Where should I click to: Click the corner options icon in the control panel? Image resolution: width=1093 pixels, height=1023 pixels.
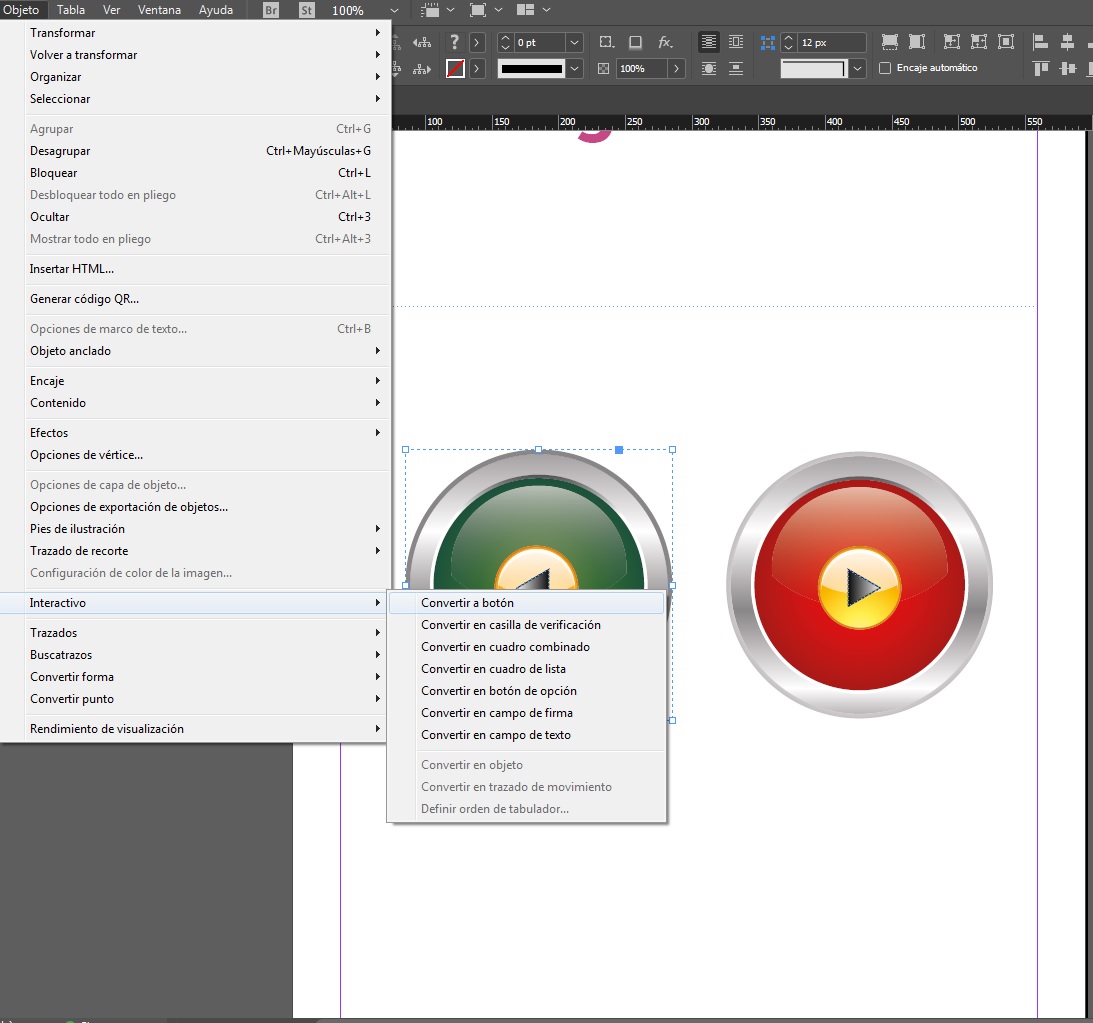coord(606,43)
